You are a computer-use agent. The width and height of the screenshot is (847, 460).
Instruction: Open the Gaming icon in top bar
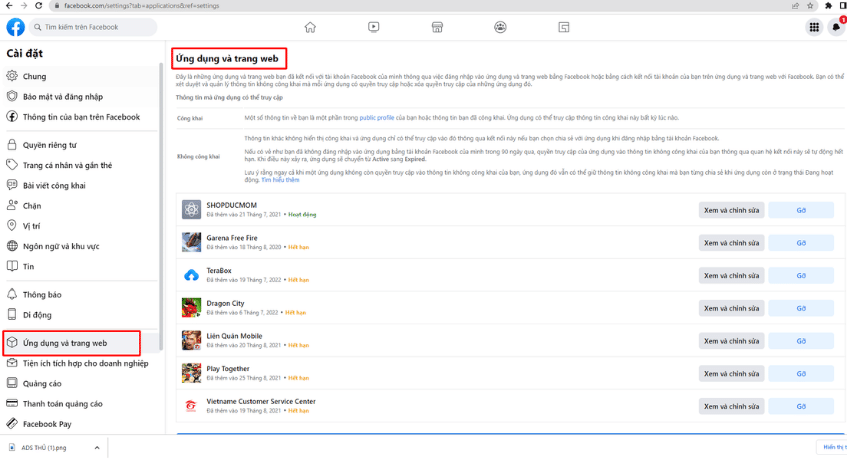point(563,27)
